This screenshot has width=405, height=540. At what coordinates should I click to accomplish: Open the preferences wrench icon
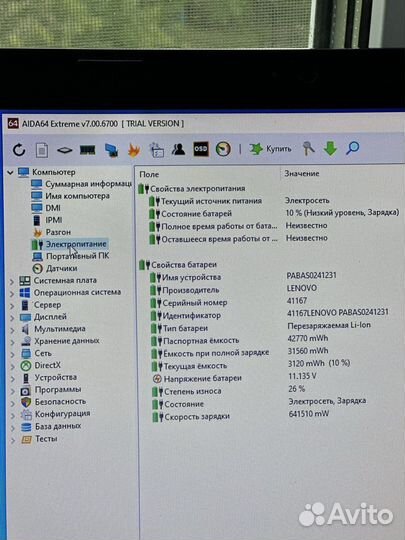309,149
